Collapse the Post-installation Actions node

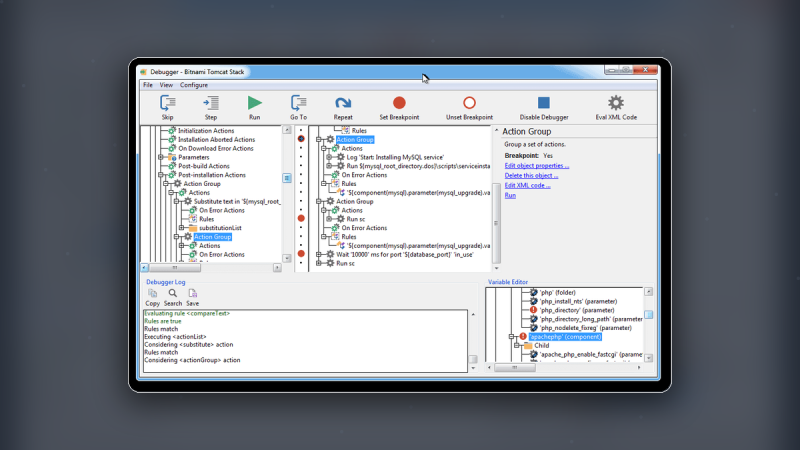[x=161, y=175]
